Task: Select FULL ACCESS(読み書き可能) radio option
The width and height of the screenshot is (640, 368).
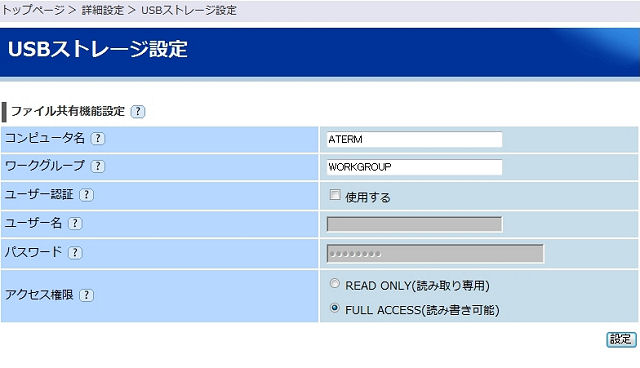Action: click(x=335, y=308)
